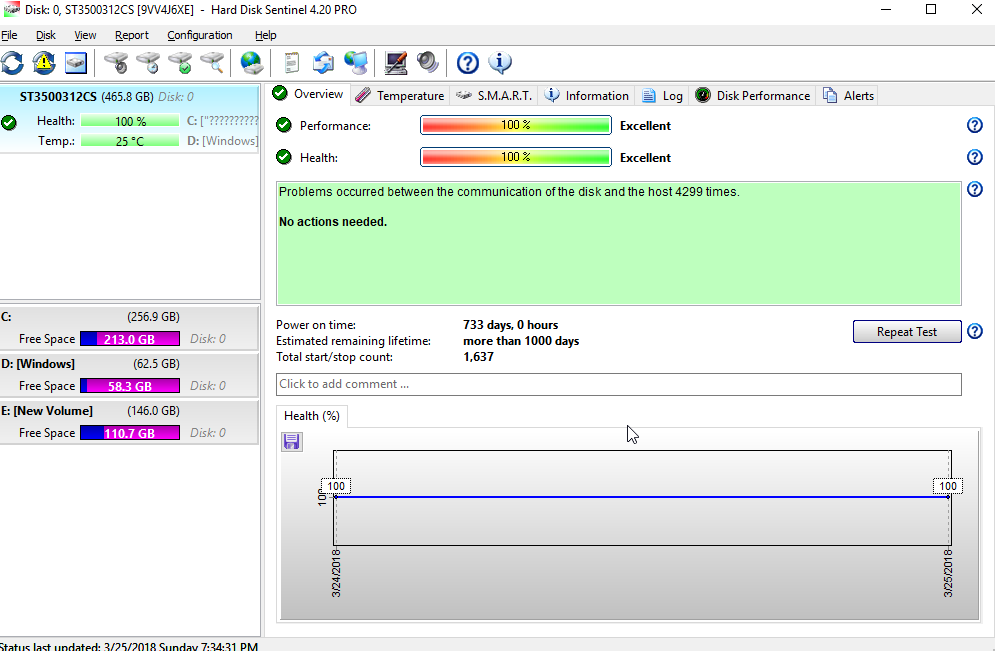Screen dimensions: 995x651
Task: Open the notepad report icon
Action: 291,63
